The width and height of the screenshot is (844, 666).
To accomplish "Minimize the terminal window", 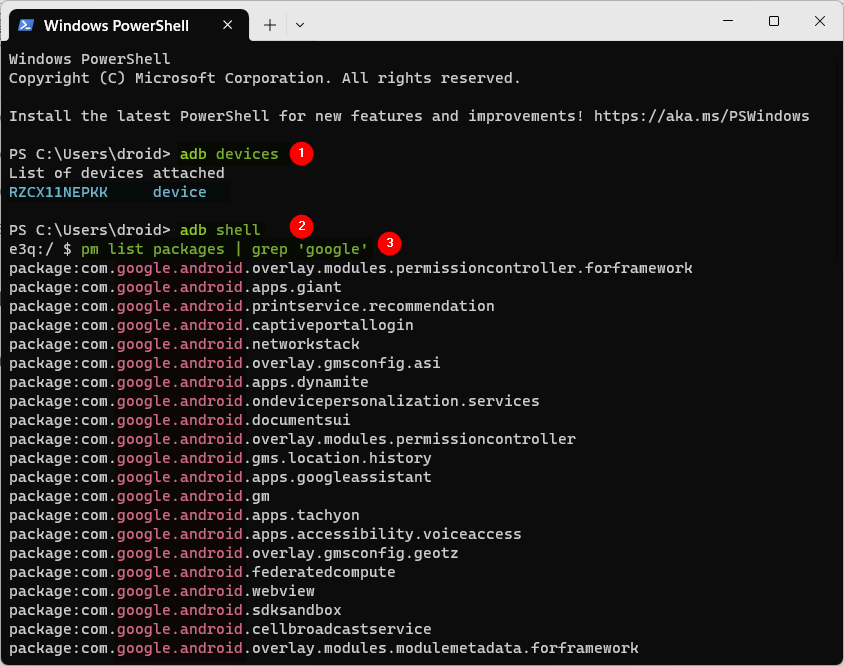I will (x=727, y=21).
